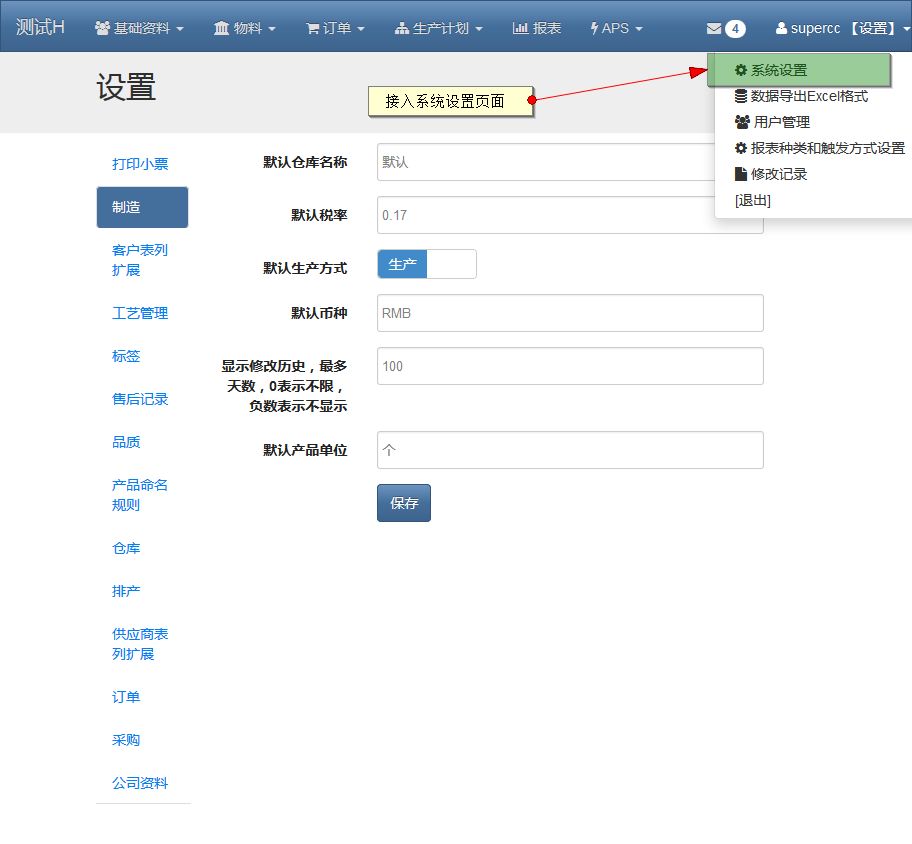Viewport: 912px width, 844px height.
Task: Toggle the 默认生产方式 switch
Action: coord(426,264)
